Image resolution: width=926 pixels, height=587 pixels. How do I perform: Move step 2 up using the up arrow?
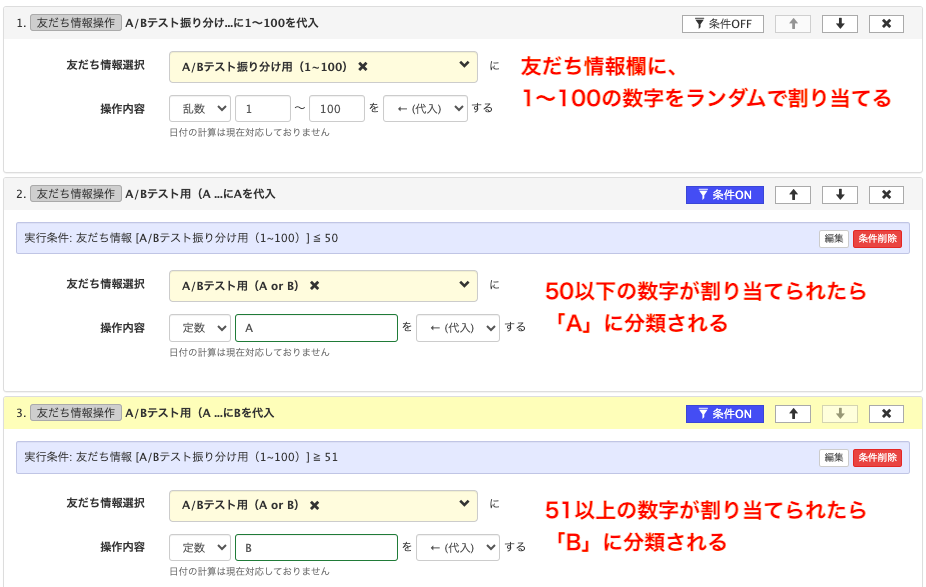pos(792,194)
